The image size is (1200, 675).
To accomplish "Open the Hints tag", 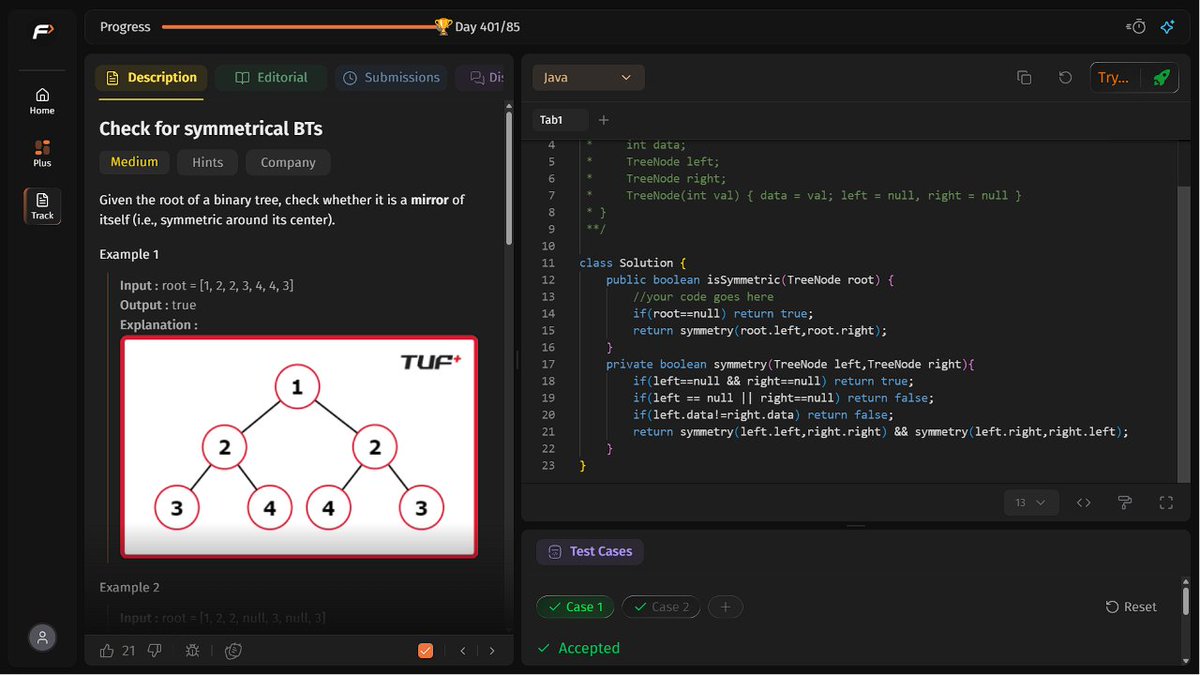I will point(208,162).
